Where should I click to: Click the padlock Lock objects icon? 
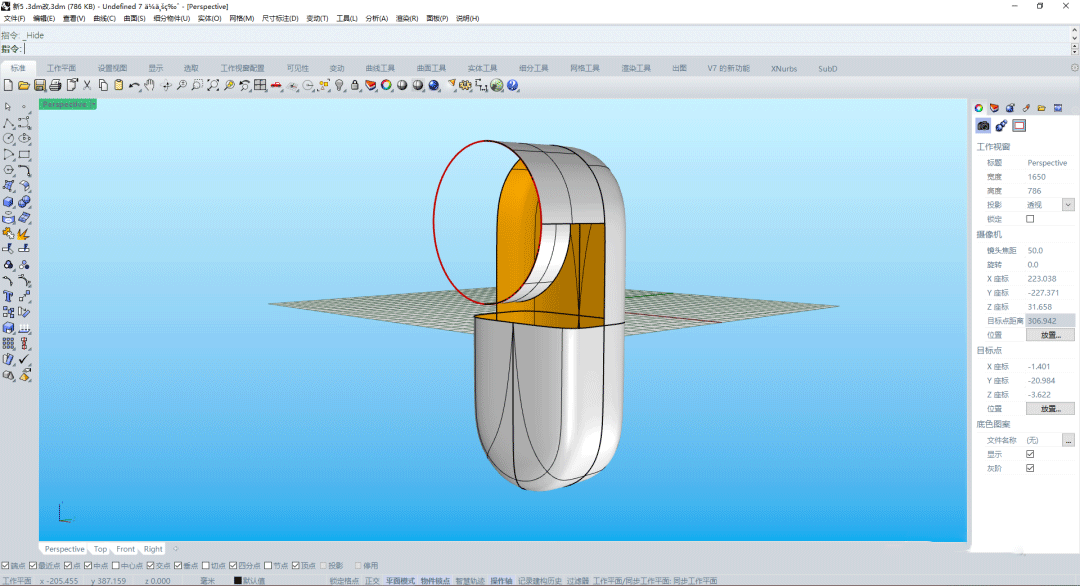point(355,86)
